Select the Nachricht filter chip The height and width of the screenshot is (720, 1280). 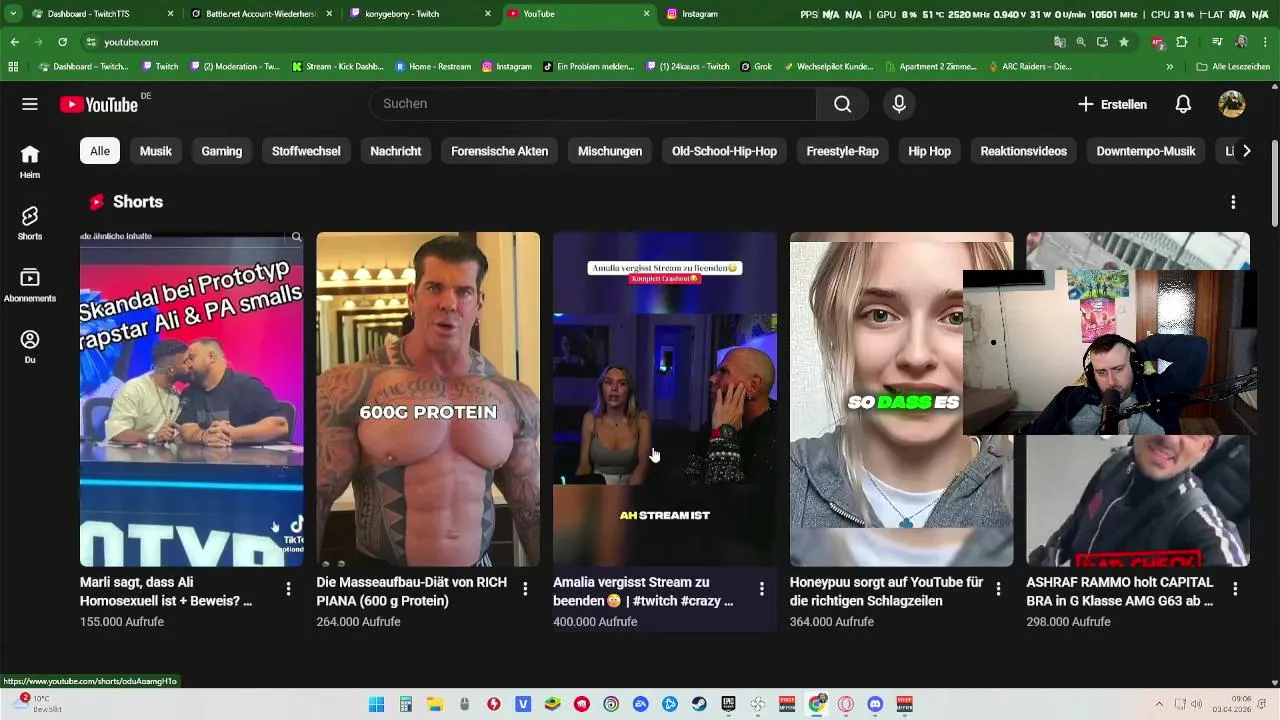coord(396,151)
